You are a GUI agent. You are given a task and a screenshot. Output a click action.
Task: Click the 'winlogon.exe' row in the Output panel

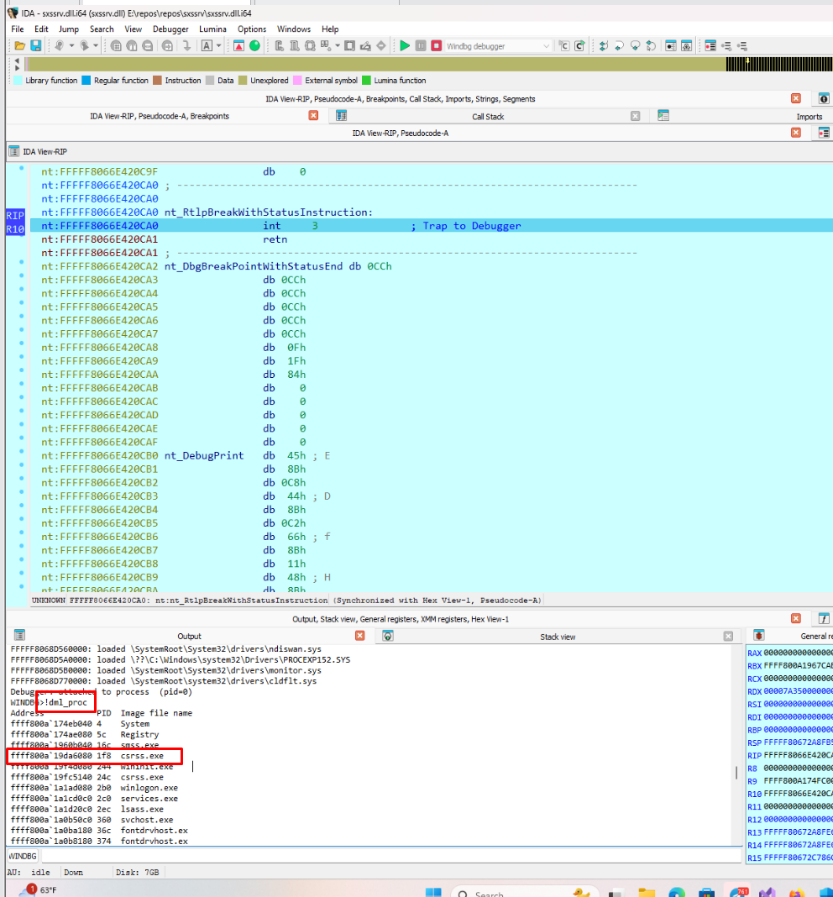click(x=94, y=788)
